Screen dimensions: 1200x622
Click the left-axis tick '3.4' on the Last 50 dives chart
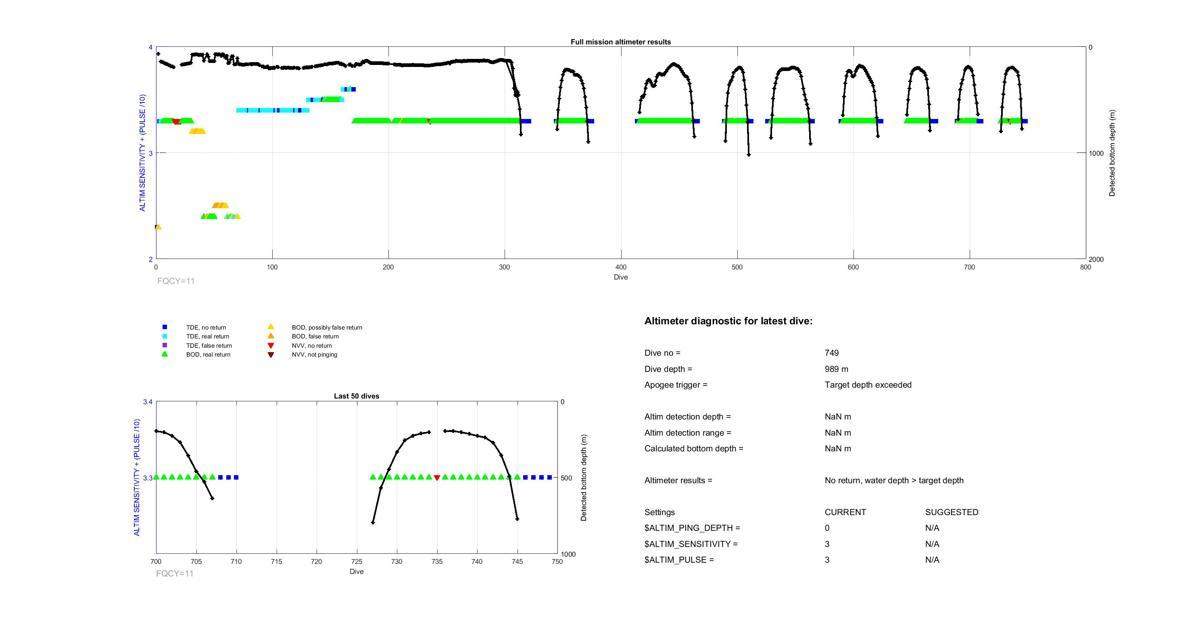coord(147,402)
